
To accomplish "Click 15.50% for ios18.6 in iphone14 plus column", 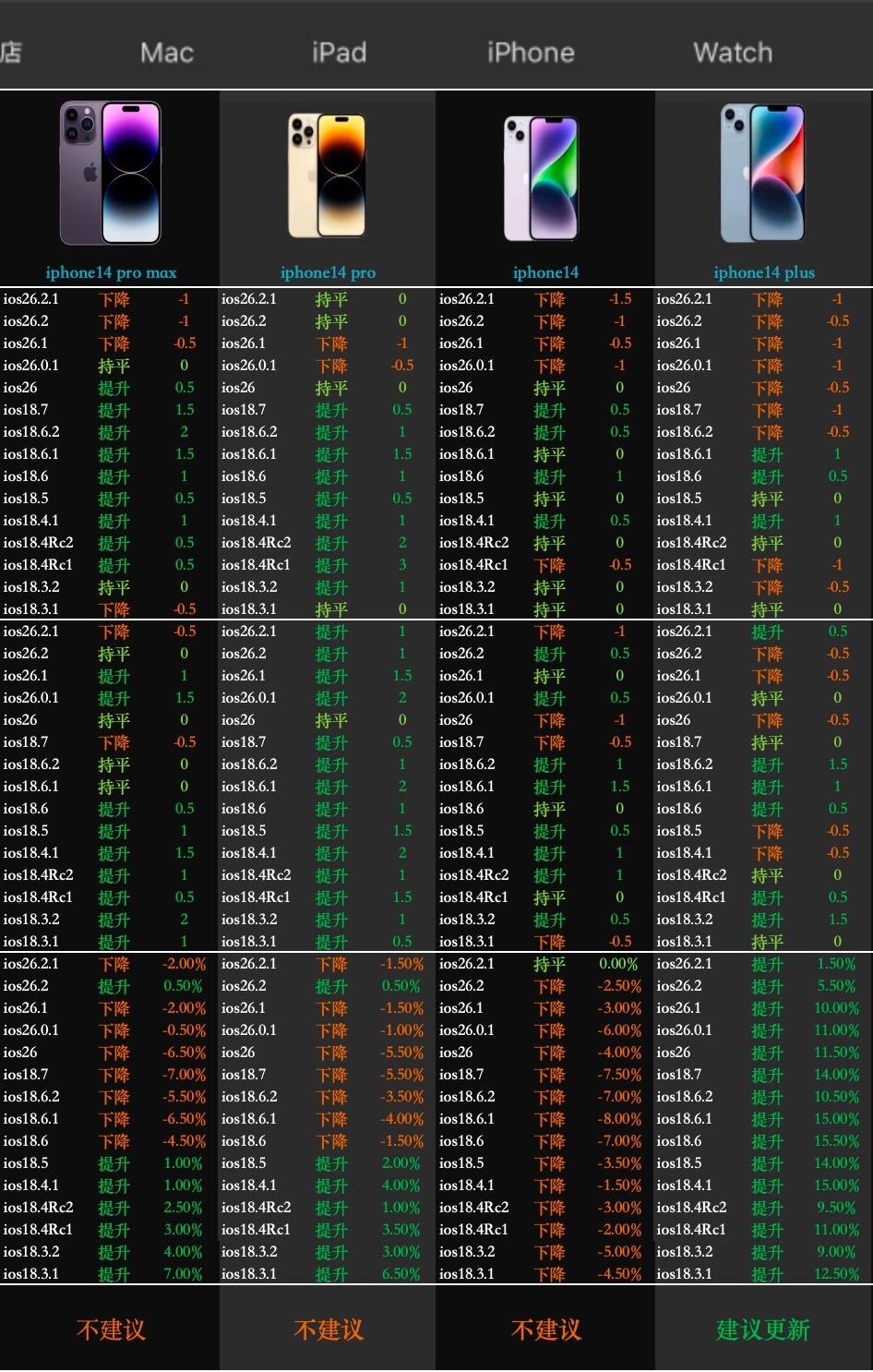I will coord(836,1141).
